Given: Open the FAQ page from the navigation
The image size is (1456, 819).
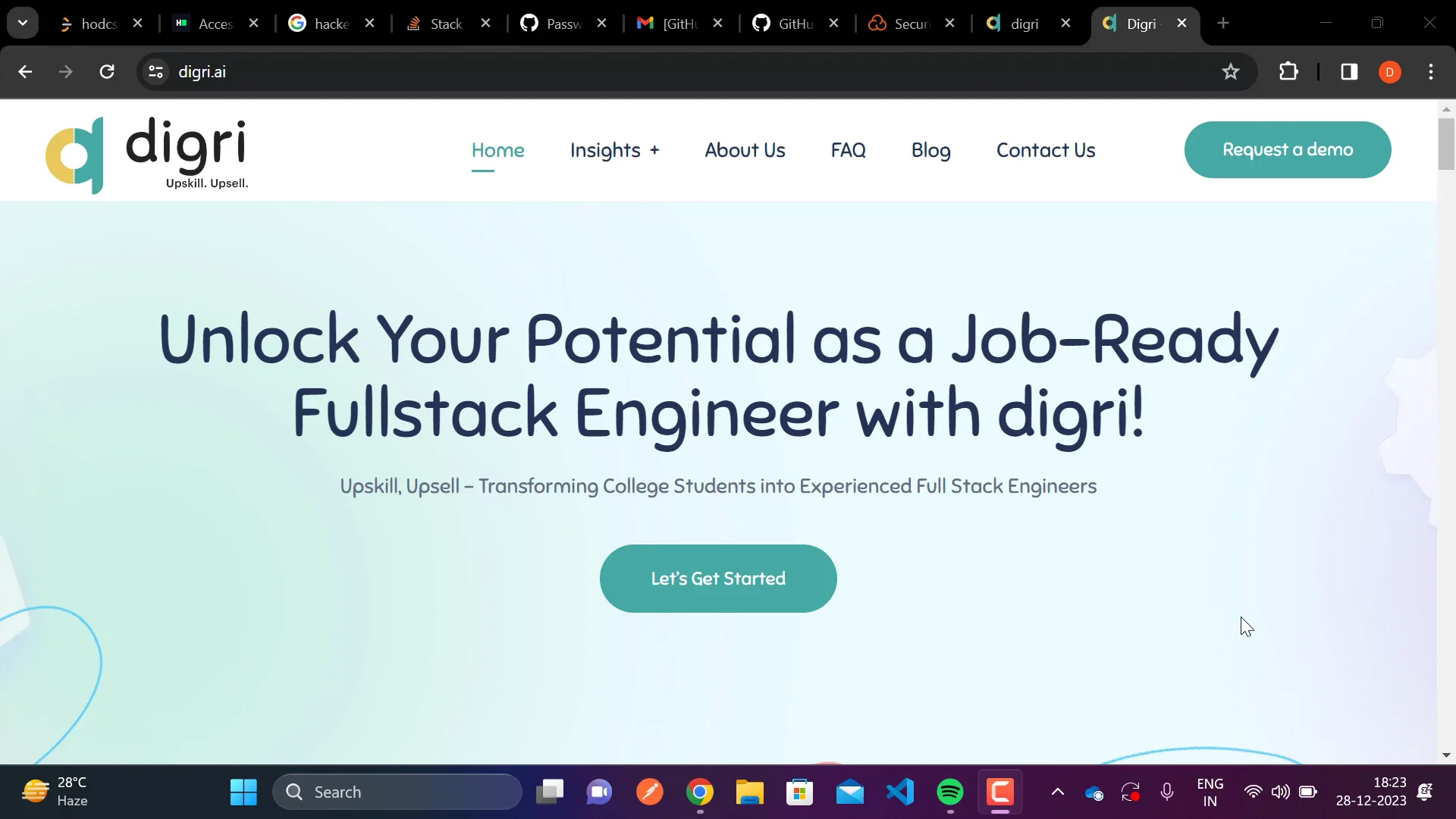Looking at the screenshot, I should coord(848,149).
